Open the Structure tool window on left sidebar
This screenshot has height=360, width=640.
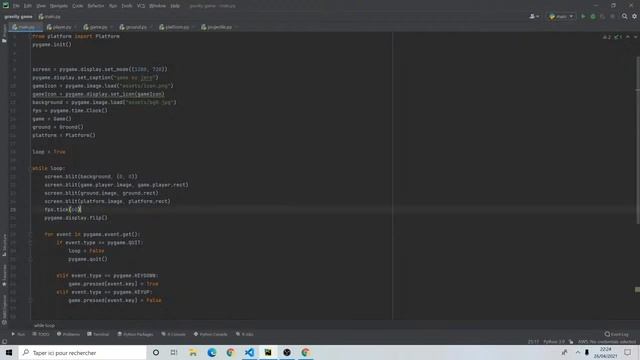pyautogui.click(x=4, y=245)
